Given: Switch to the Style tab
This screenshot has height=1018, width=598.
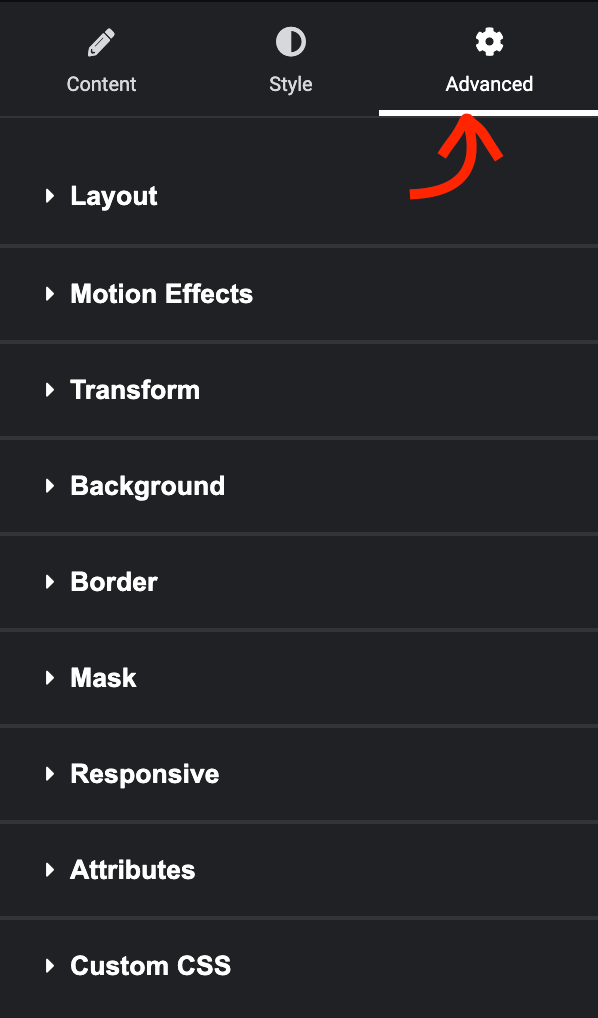Looking at the screenshot, I should [x=290, y=84].
